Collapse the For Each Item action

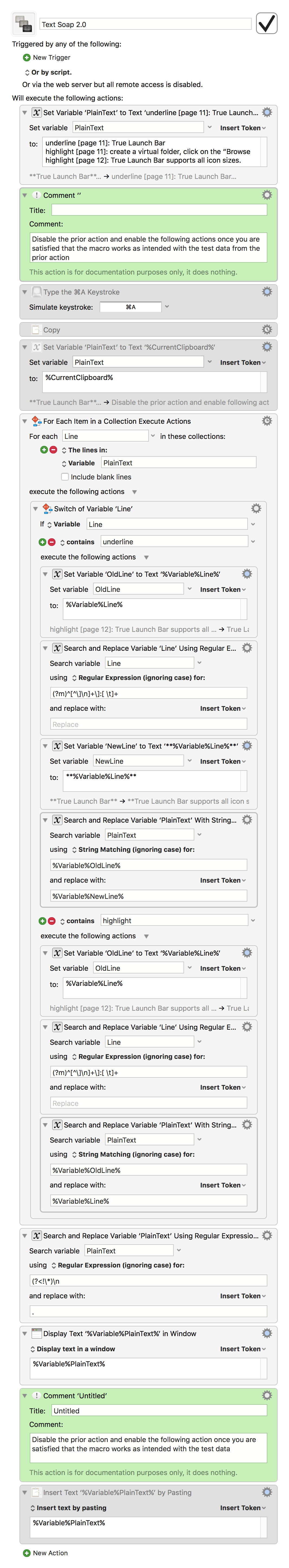point(24,421)
